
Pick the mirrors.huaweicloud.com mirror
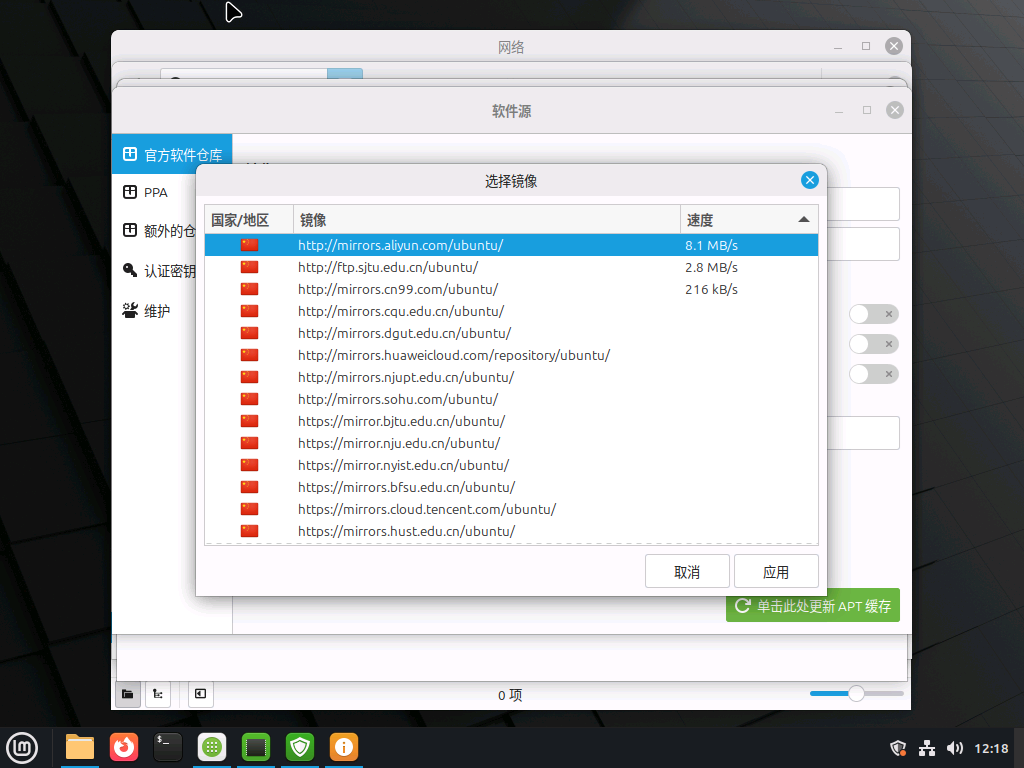[511, 355]
